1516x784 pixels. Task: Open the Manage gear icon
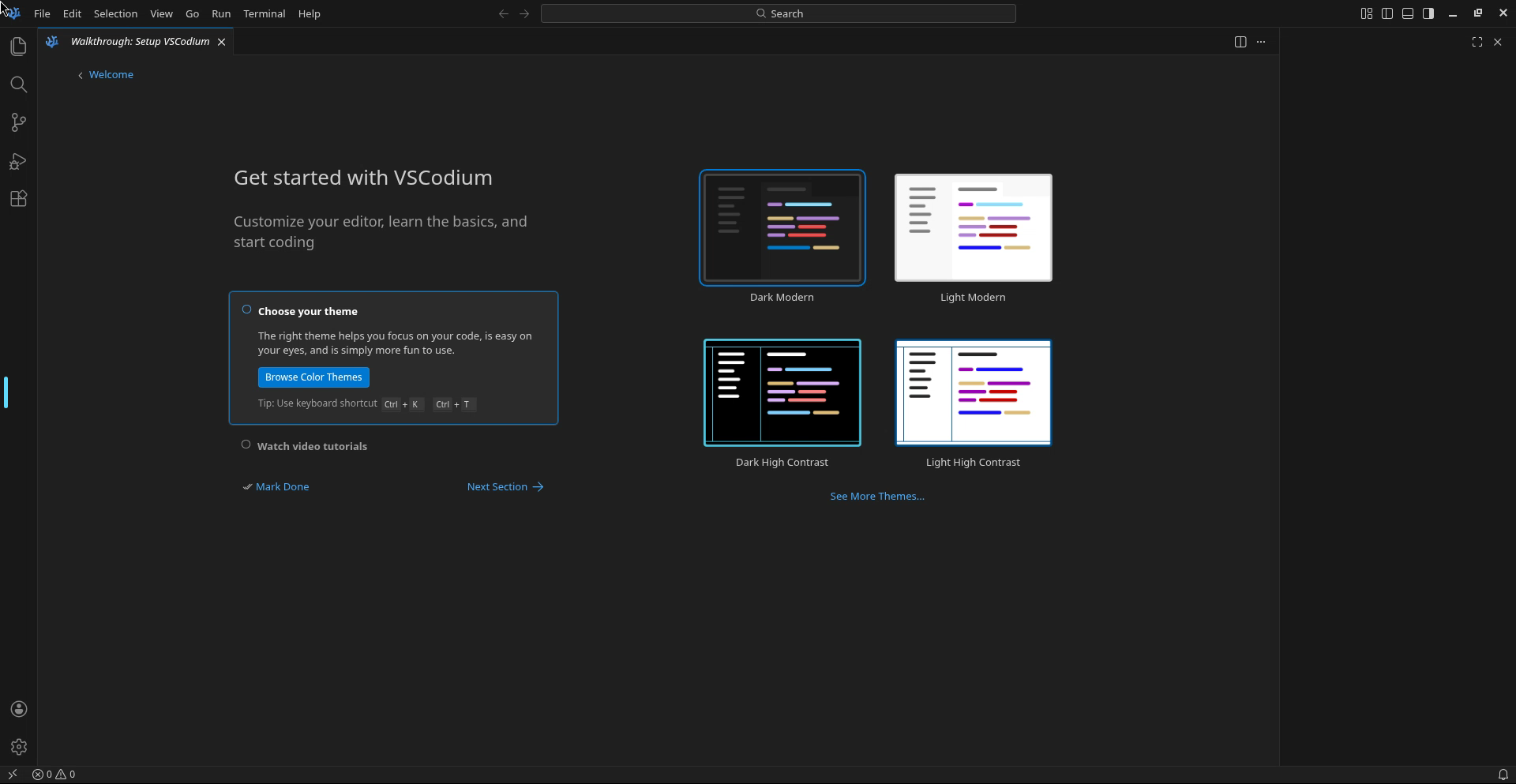pyautogui.click(x=18, y=746)
